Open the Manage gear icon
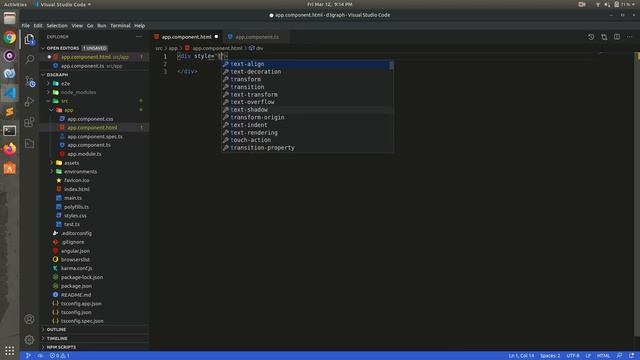 coord(29,340)
